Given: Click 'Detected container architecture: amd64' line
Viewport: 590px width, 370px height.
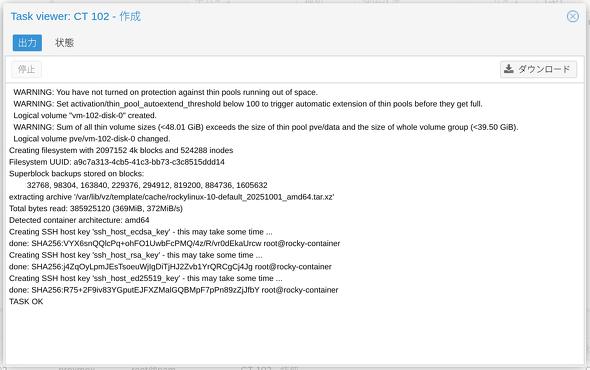Looking at the screenshot, I should [79, 220].
